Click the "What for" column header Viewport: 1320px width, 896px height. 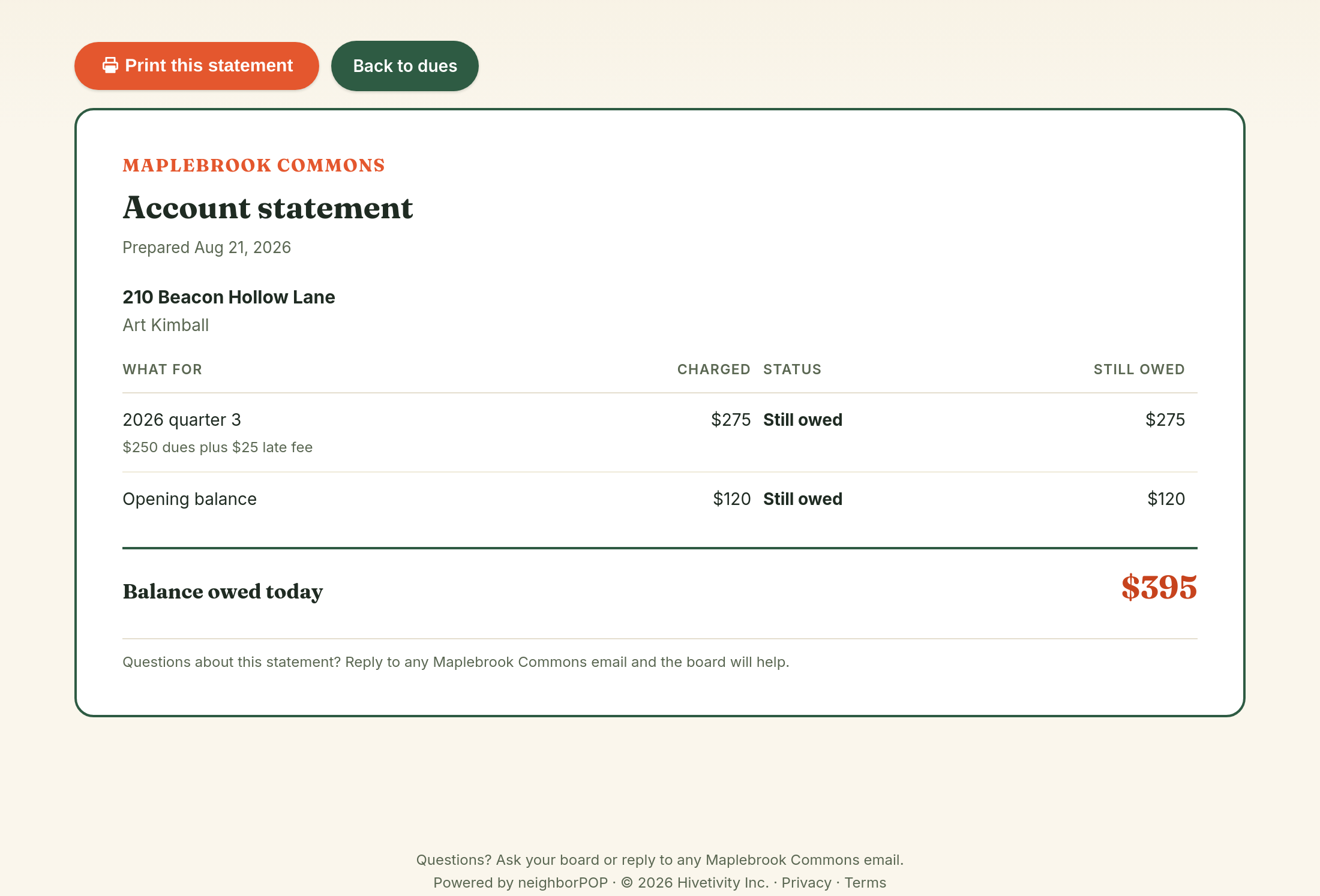click(162, 369)
